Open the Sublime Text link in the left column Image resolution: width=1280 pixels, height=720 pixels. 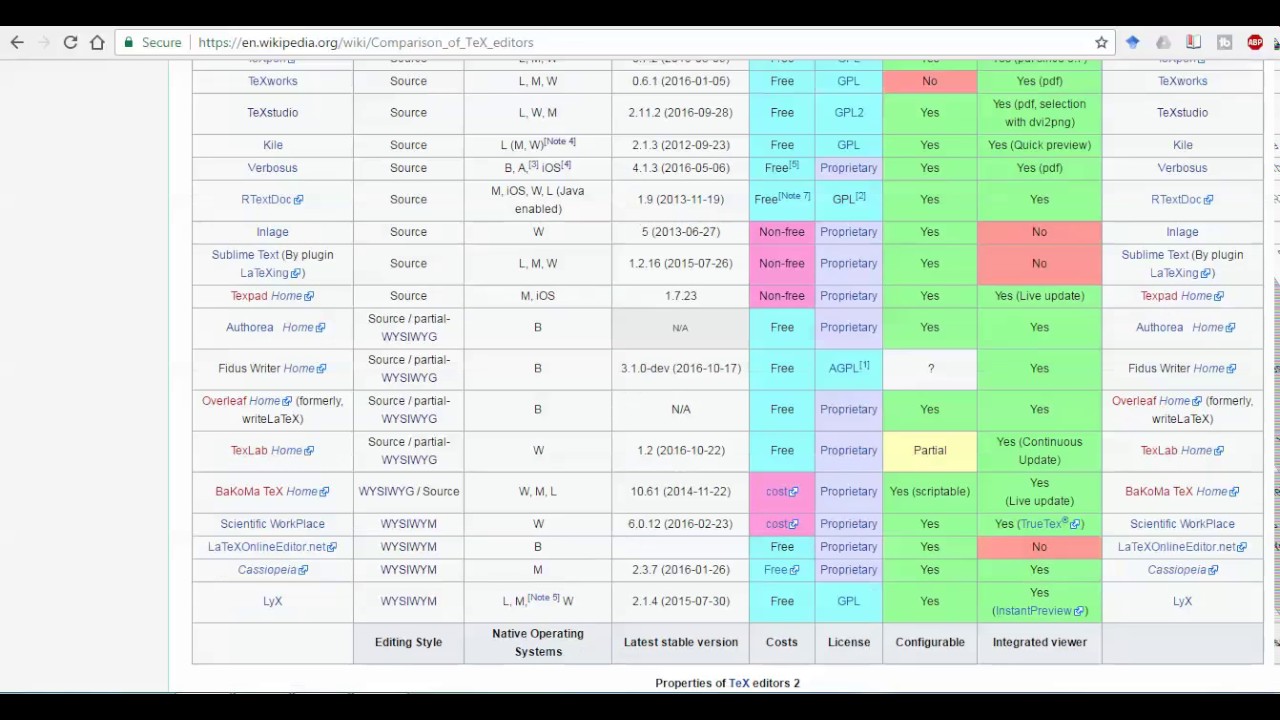[x=245, y=255]
